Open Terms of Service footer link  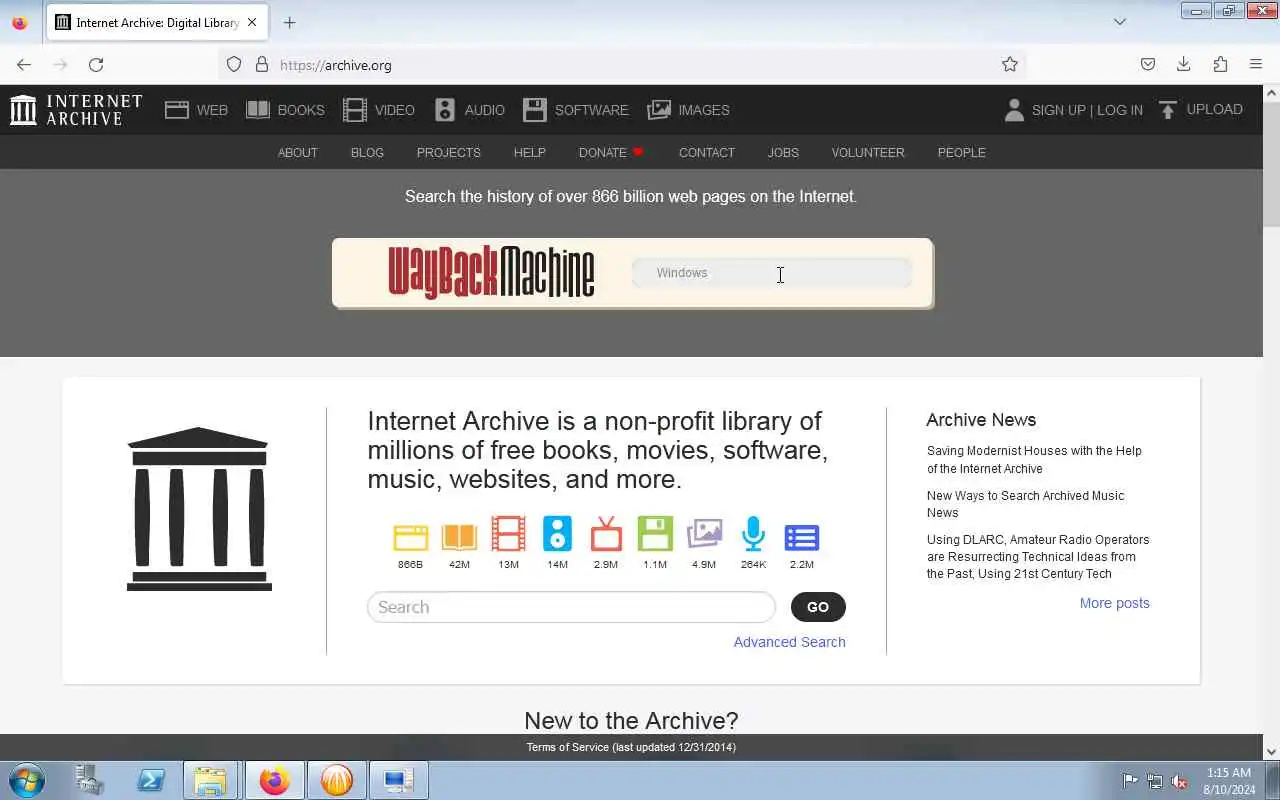(x=631, y=747)
